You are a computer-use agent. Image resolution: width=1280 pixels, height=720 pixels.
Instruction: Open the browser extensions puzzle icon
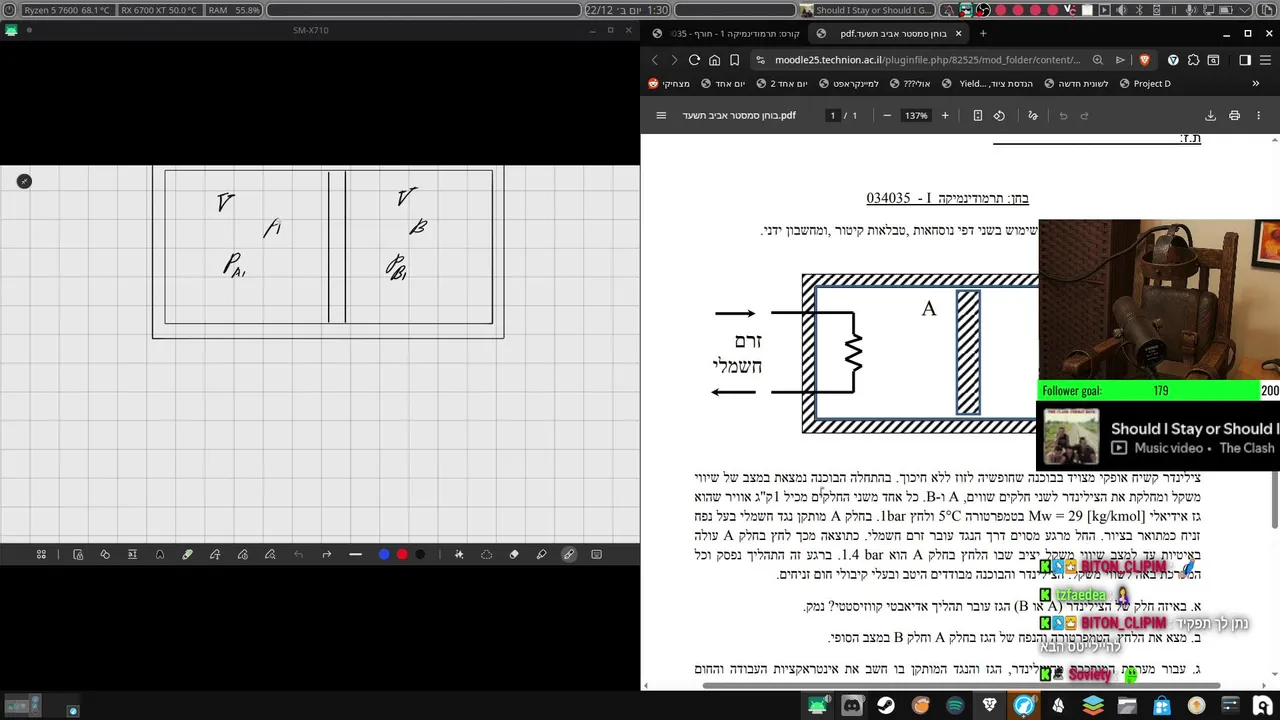pos(1194,60)
